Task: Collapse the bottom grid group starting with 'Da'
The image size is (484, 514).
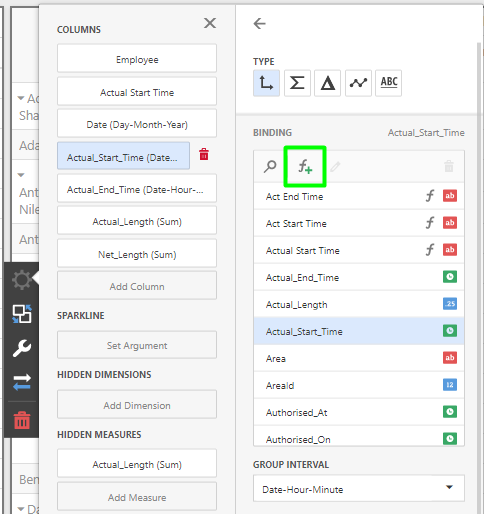Action: [21, 509]
